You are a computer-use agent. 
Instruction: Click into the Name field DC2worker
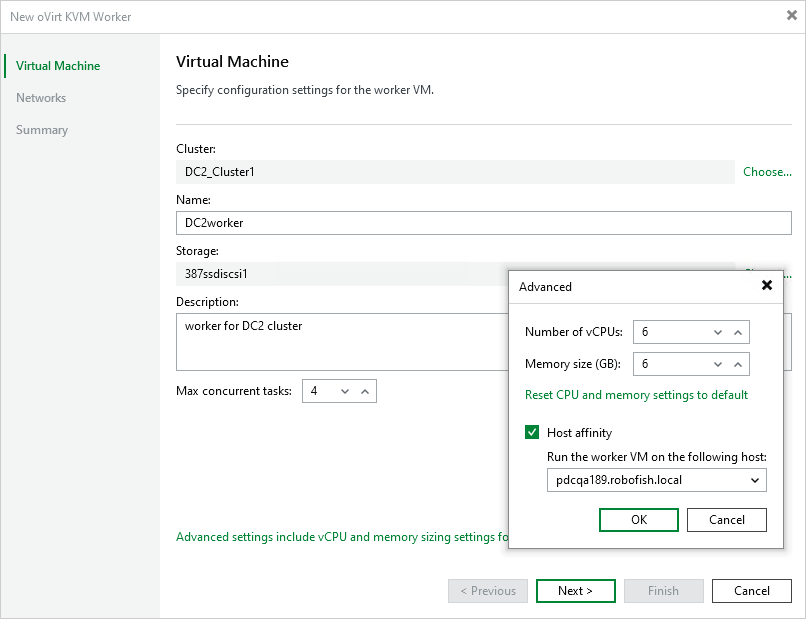(x=483, y=223)
